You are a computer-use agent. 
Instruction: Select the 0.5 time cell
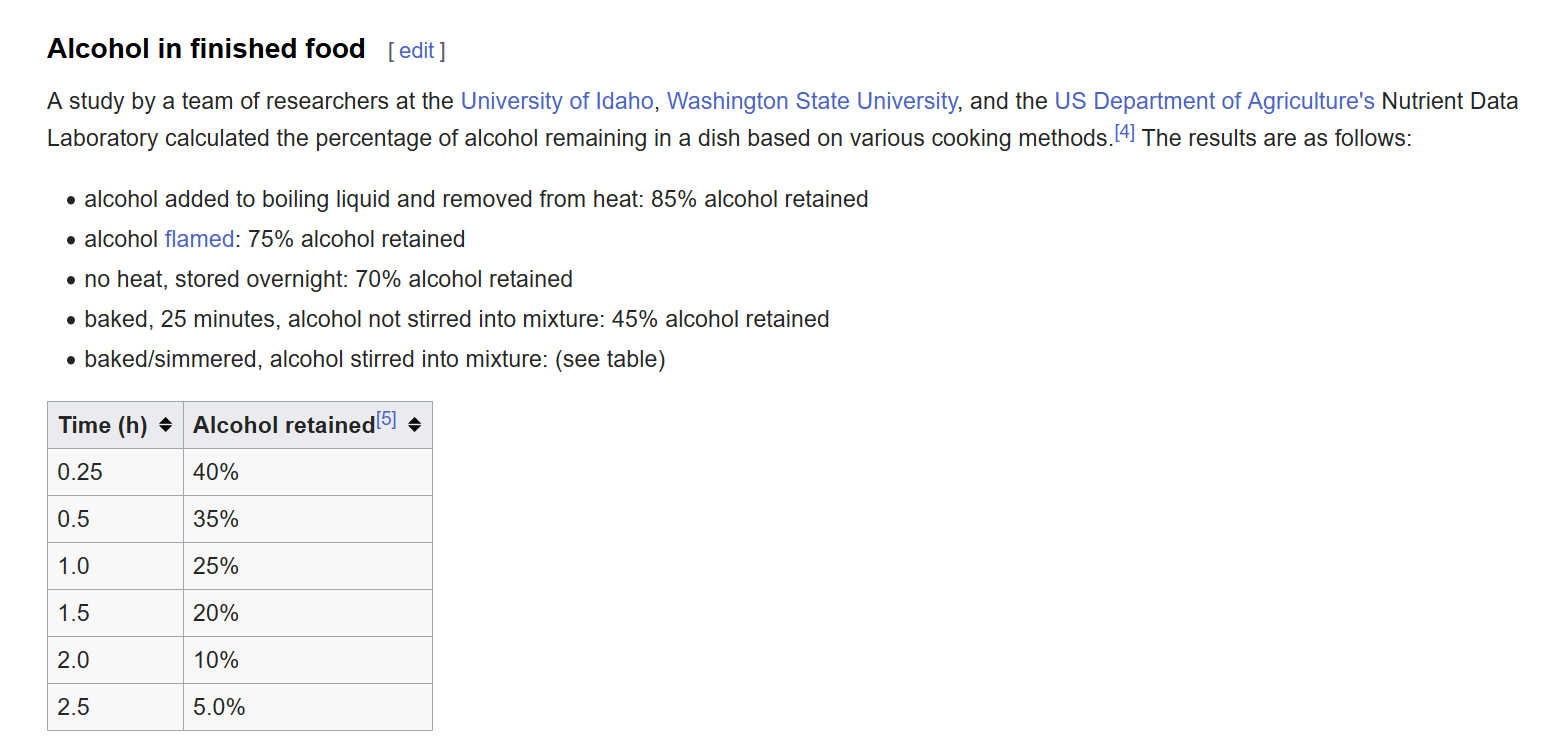[74, 519]
